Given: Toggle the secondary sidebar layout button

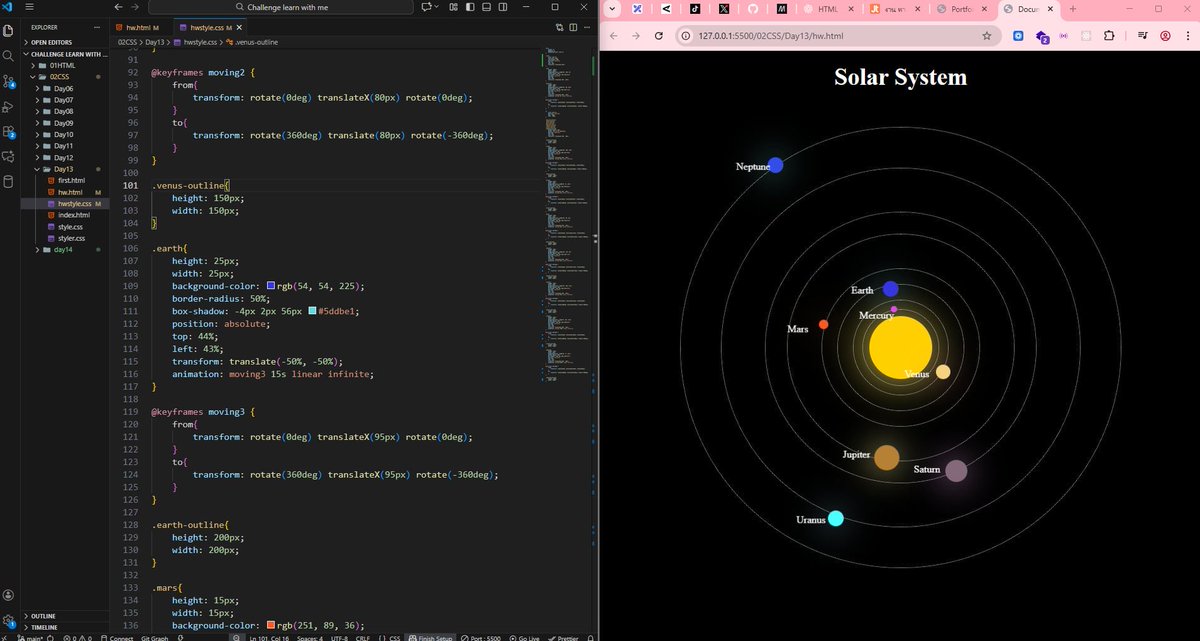Looking at the screenshot, I should [502, 7].
